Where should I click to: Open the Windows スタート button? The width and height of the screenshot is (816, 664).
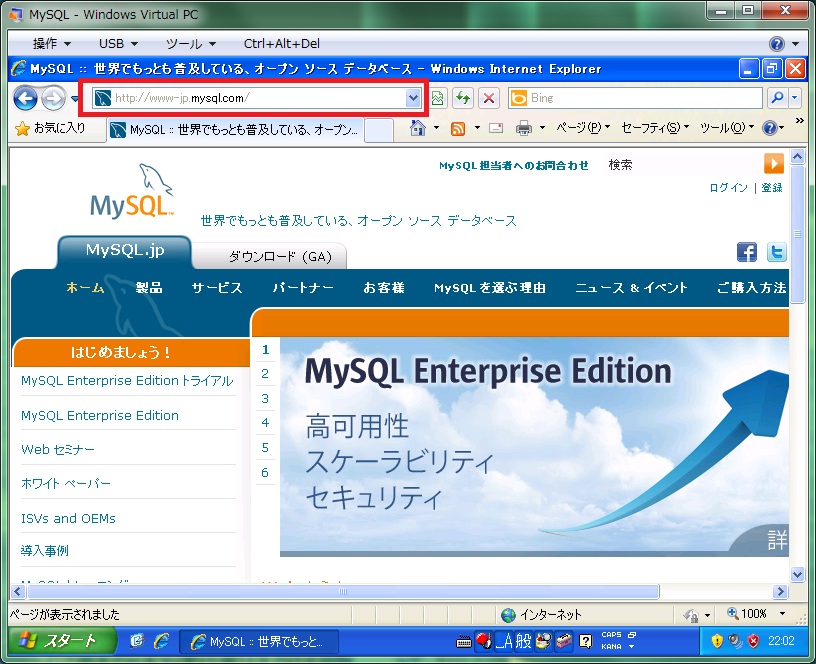point(61,641)
